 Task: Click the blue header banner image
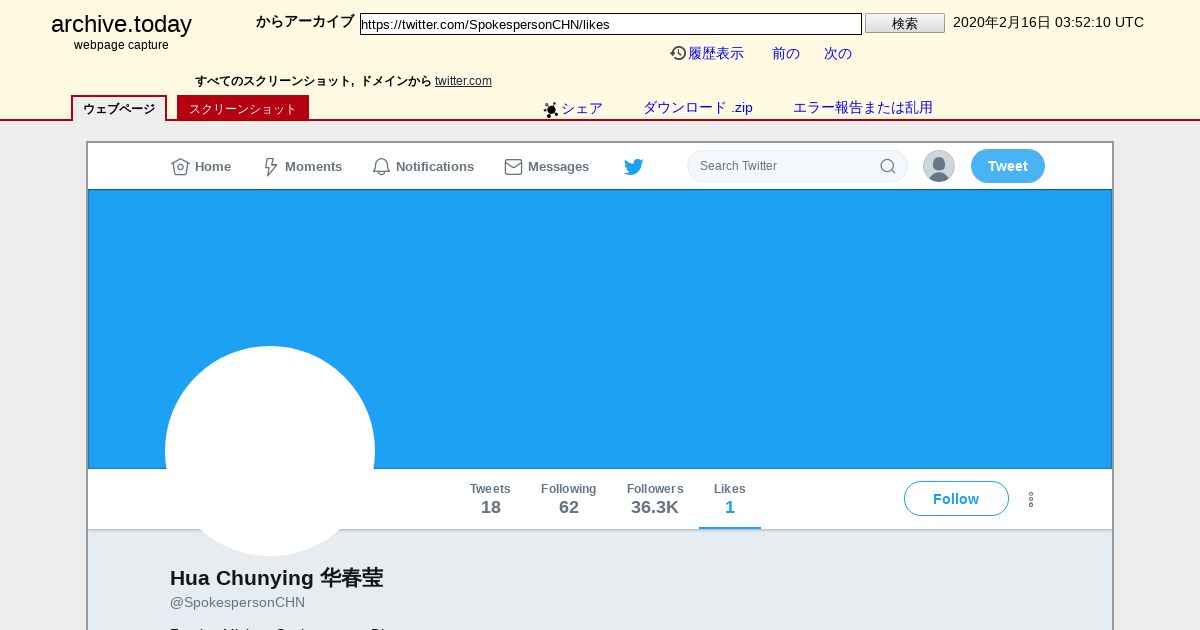(600, 329)
